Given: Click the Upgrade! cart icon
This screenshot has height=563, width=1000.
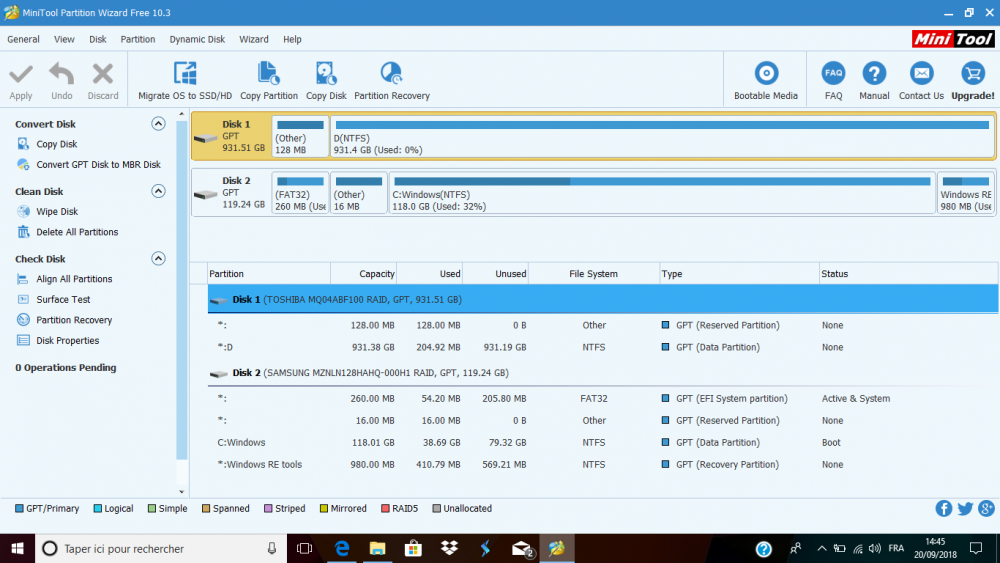Looking at the screenshot, I should (972, 74).
